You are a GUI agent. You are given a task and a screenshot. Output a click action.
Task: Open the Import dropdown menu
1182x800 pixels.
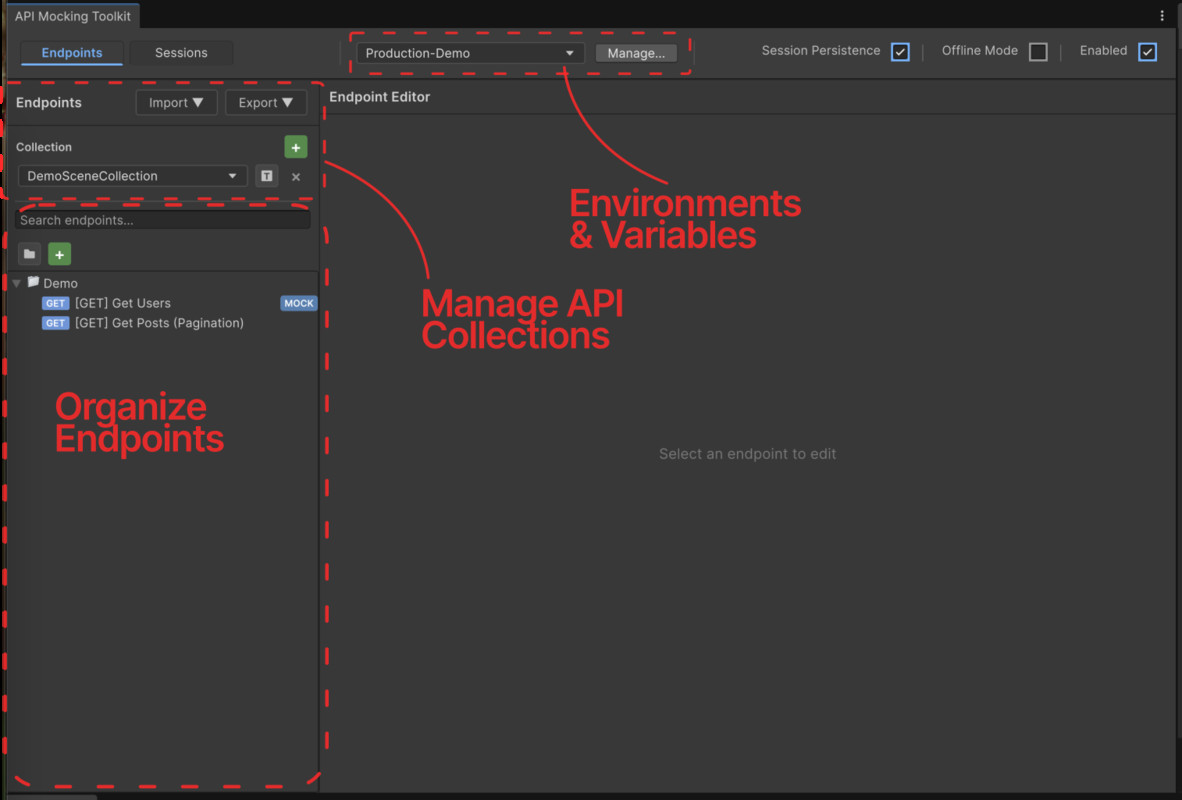tap(176, 103)
